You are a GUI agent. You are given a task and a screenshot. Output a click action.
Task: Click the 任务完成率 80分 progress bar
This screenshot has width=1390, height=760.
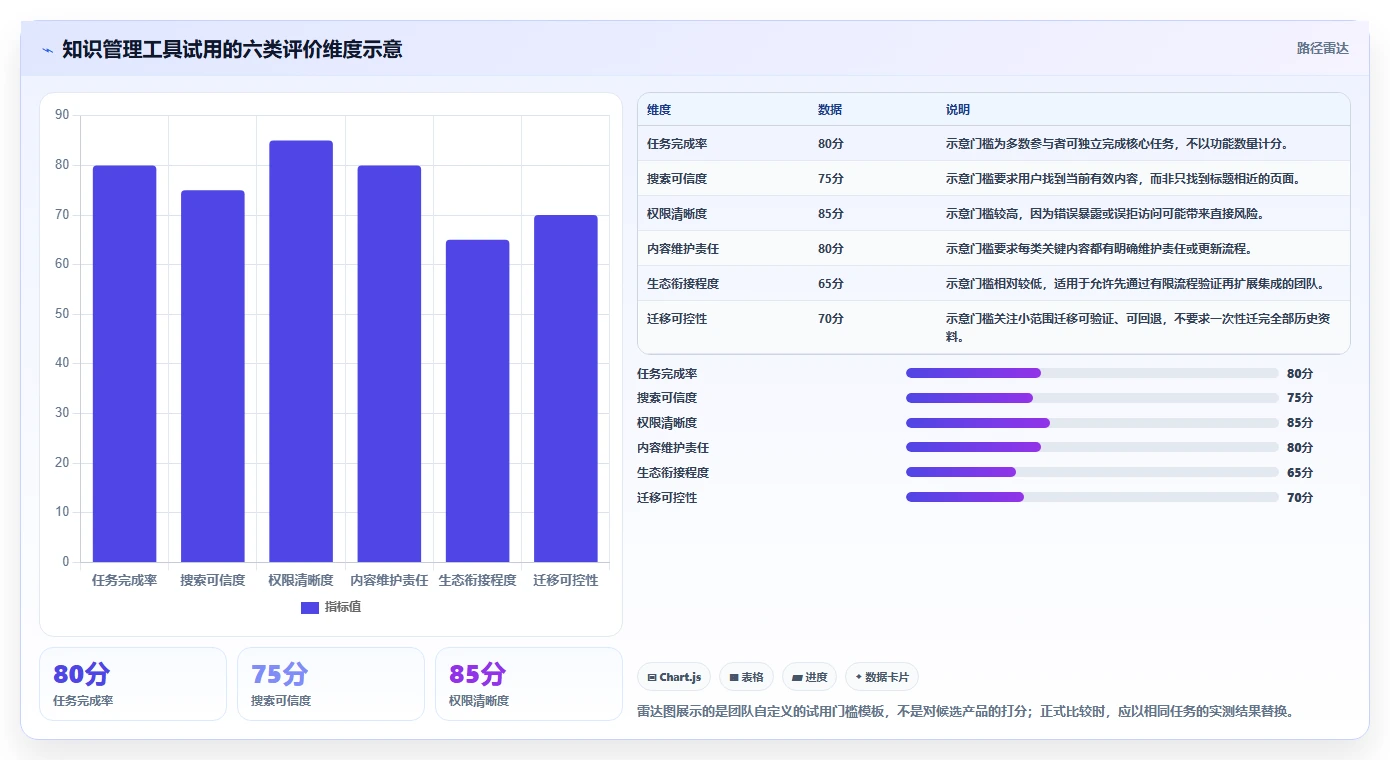point(1092,373)
